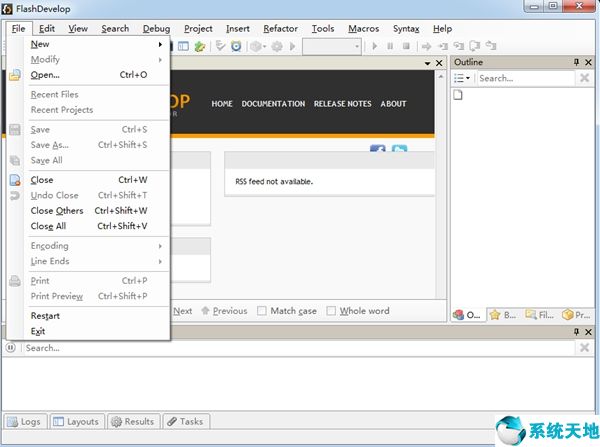Click the debug return arrow icon

point(491,46)
